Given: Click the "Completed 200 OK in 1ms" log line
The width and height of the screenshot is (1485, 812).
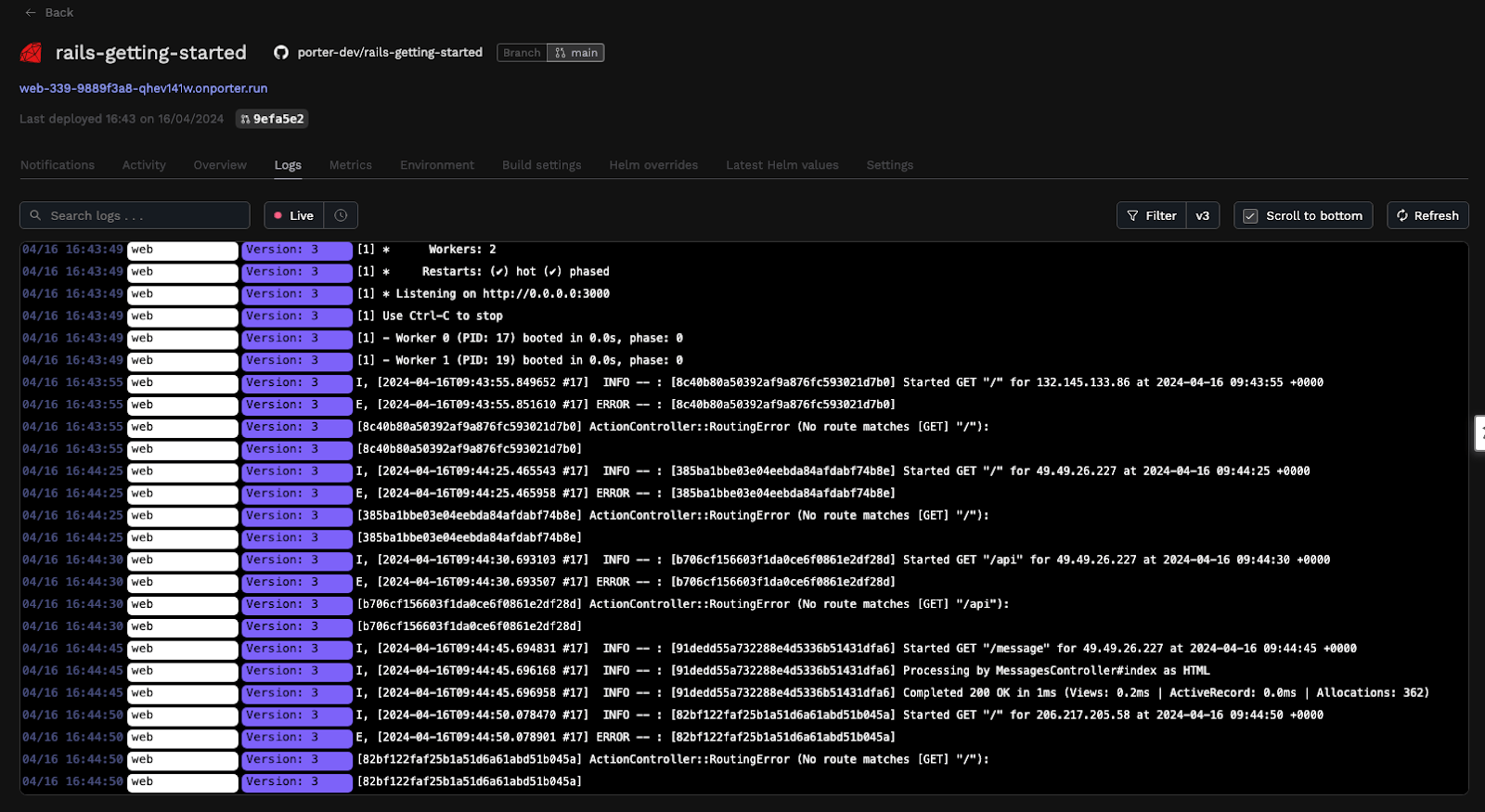Looking at the screenshot, I should pyautogui.click(x=893, y=693).
